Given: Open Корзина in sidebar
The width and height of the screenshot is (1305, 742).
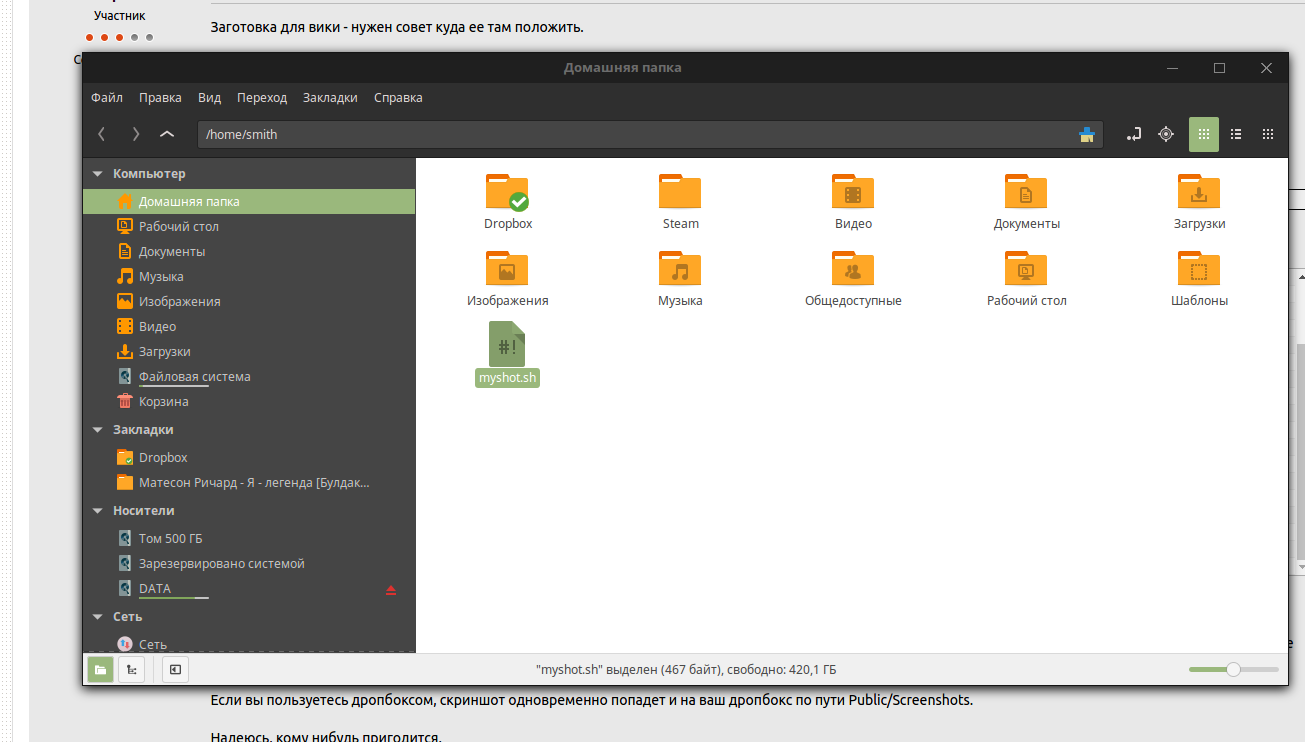Looking at the screenshot, I should [249, 401].
